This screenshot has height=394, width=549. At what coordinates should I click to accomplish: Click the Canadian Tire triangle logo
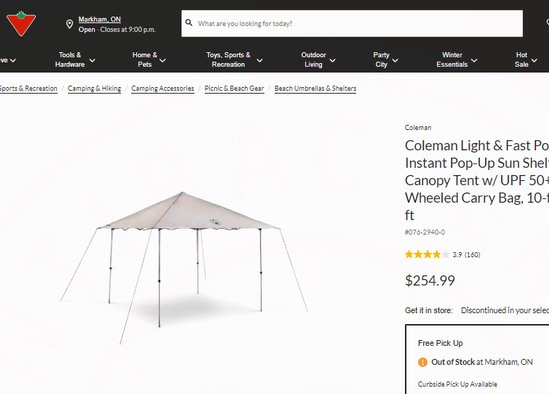[21, 23]
